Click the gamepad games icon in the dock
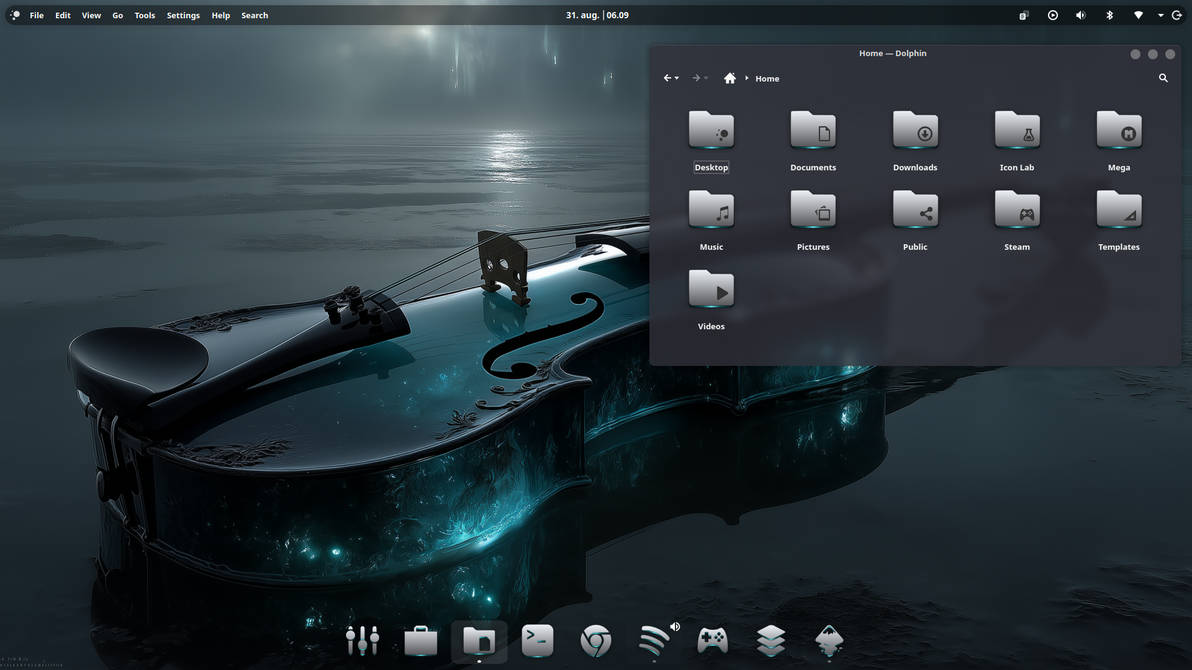Screen dimensions: 1192x670 pos(712,641)
